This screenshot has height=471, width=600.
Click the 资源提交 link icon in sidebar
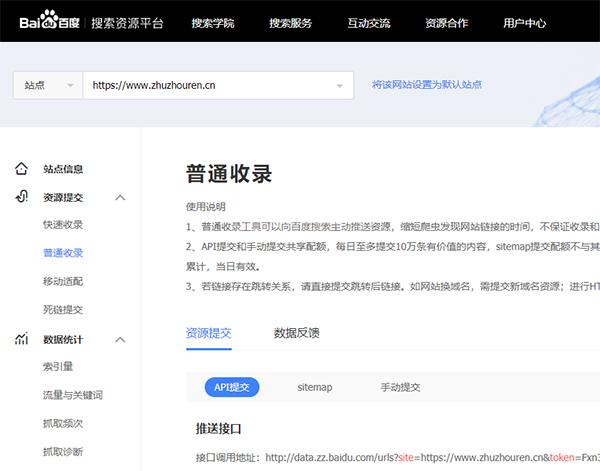(21, 197)
